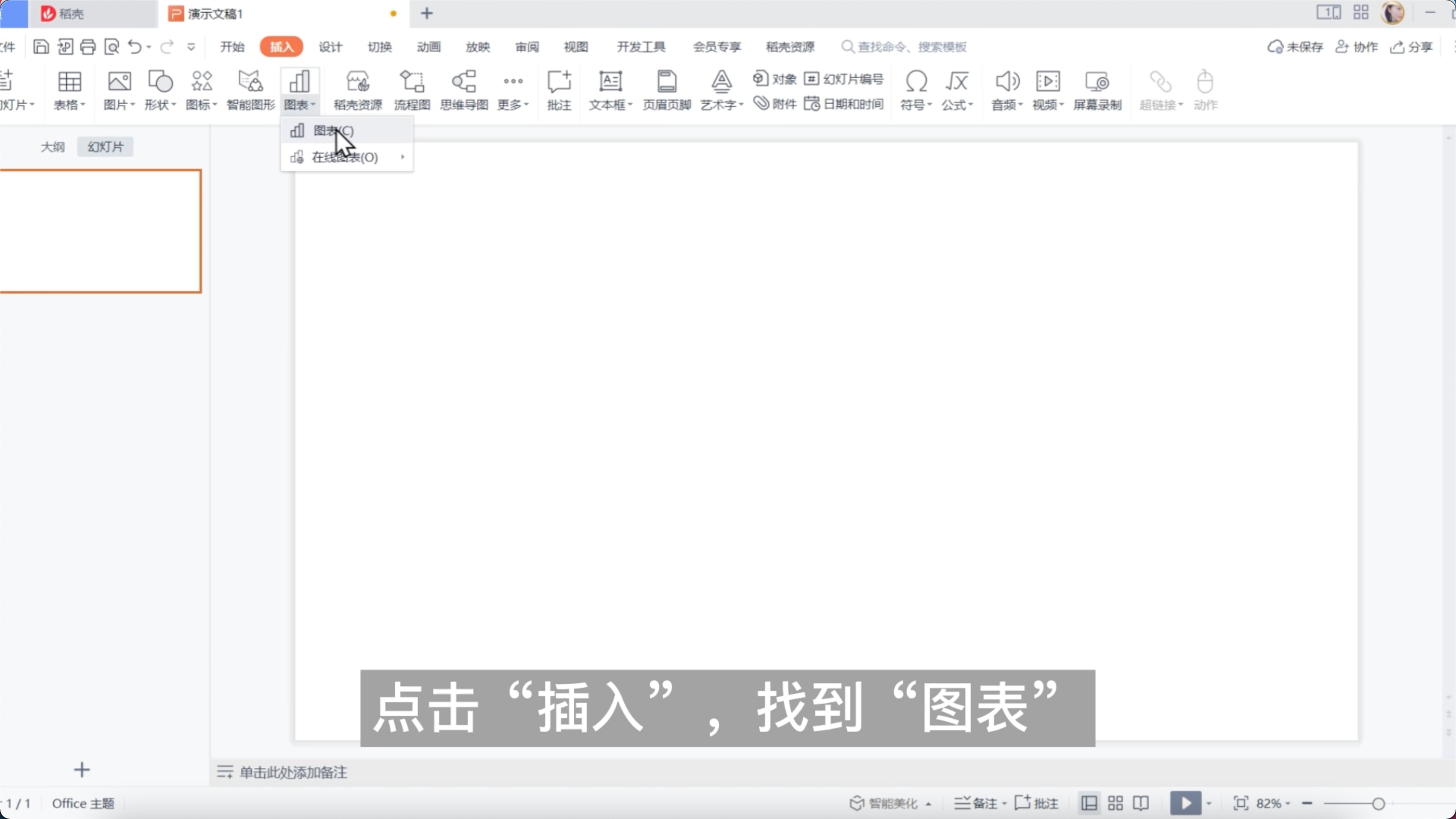Switch to the 大纲 outline pane tab
This screenshot has height=819, width=1456.
coord(53,147)
